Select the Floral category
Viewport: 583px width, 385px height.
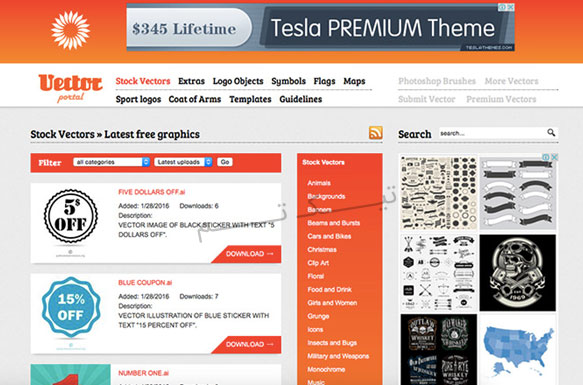316,276
